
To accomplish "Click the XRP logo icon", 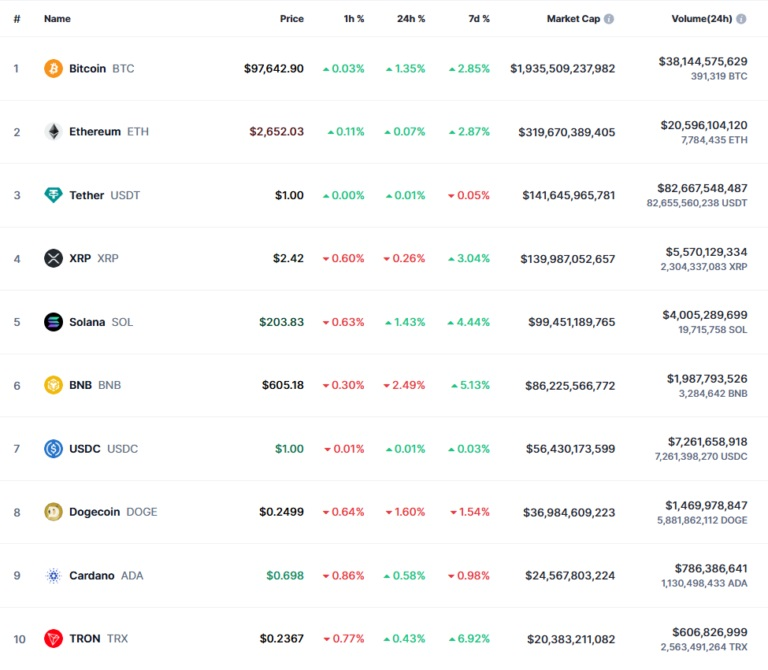I will pos(53,258).
